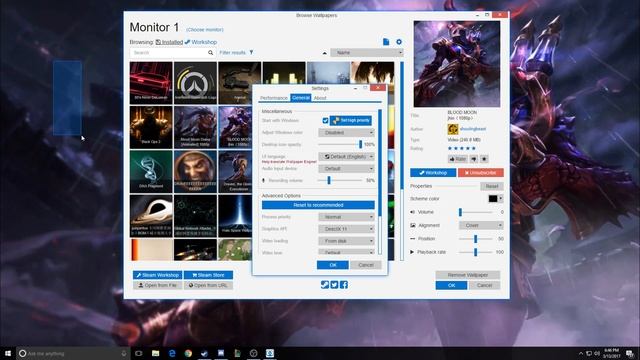Open File Explorer from taskbar
Image resolution: width=640 pixels, height=360 pixels.
pyautogui.click(x=156, y=353)
